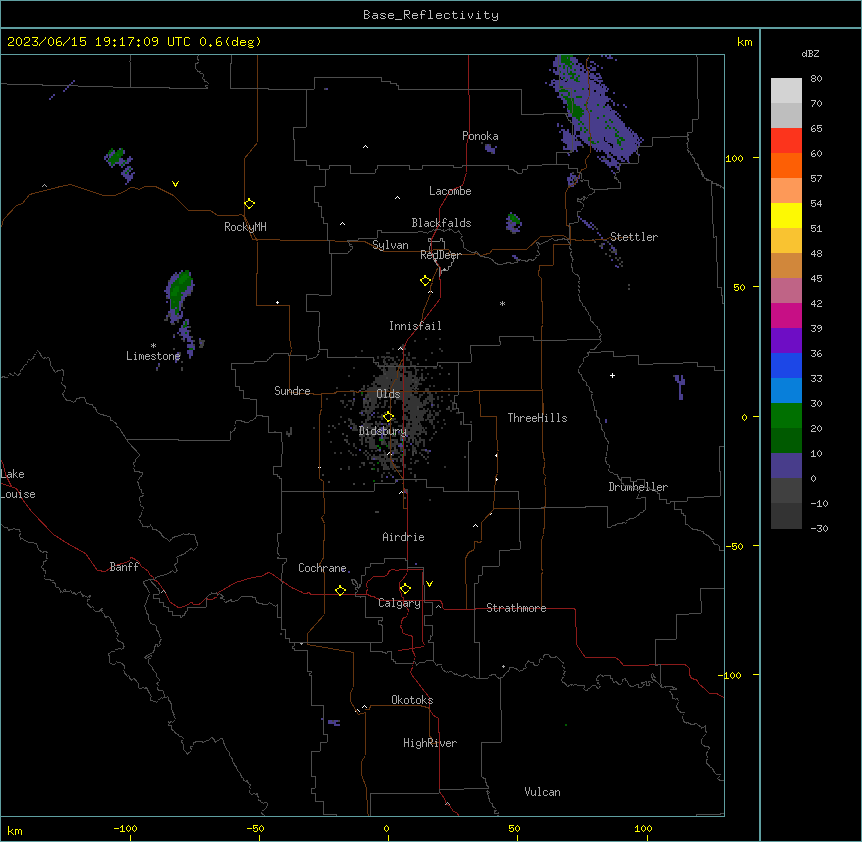
Task: Click the Sundre label
Action: [292, 391]
